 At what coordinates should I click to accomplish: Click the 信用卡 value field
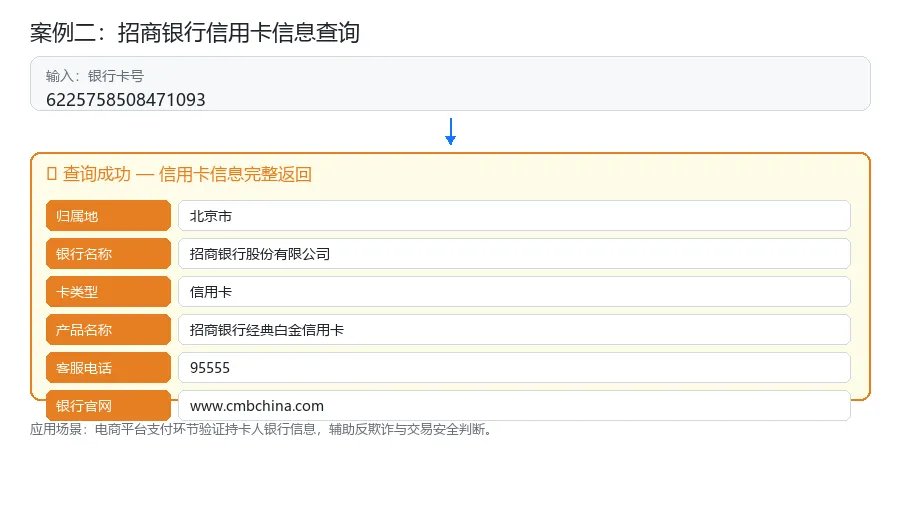tap(514, 292)
